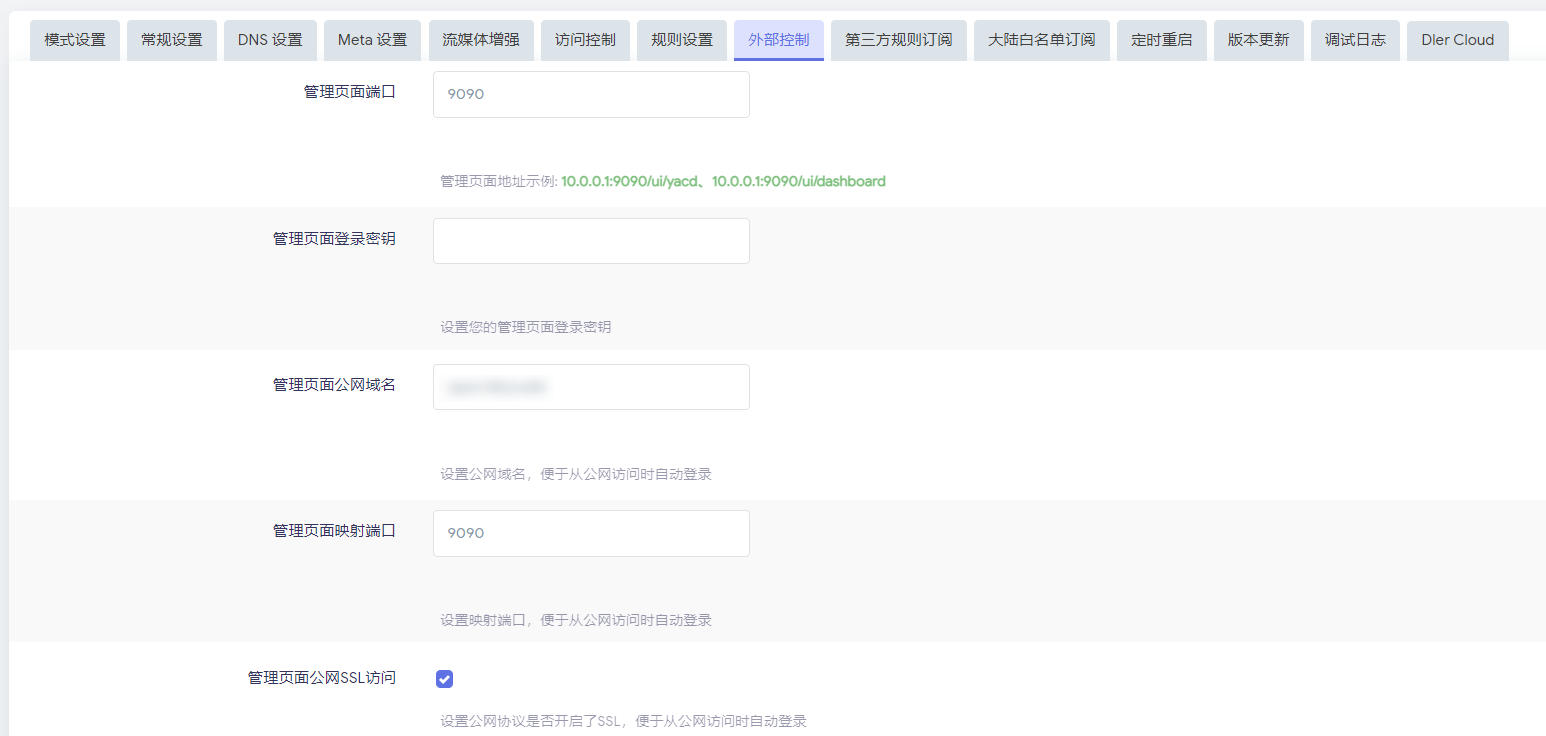This screenshot has width=1546, height=736.
Task: Open the 常规设置 tab
Action: pos(171,40)
